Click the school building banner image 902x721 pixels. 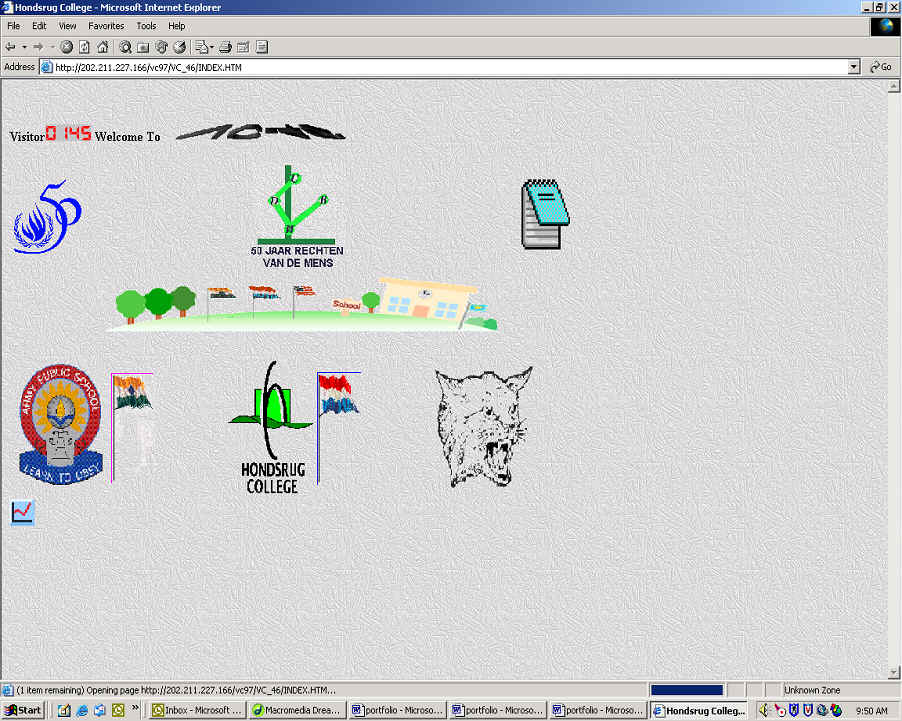pos(303,304)
